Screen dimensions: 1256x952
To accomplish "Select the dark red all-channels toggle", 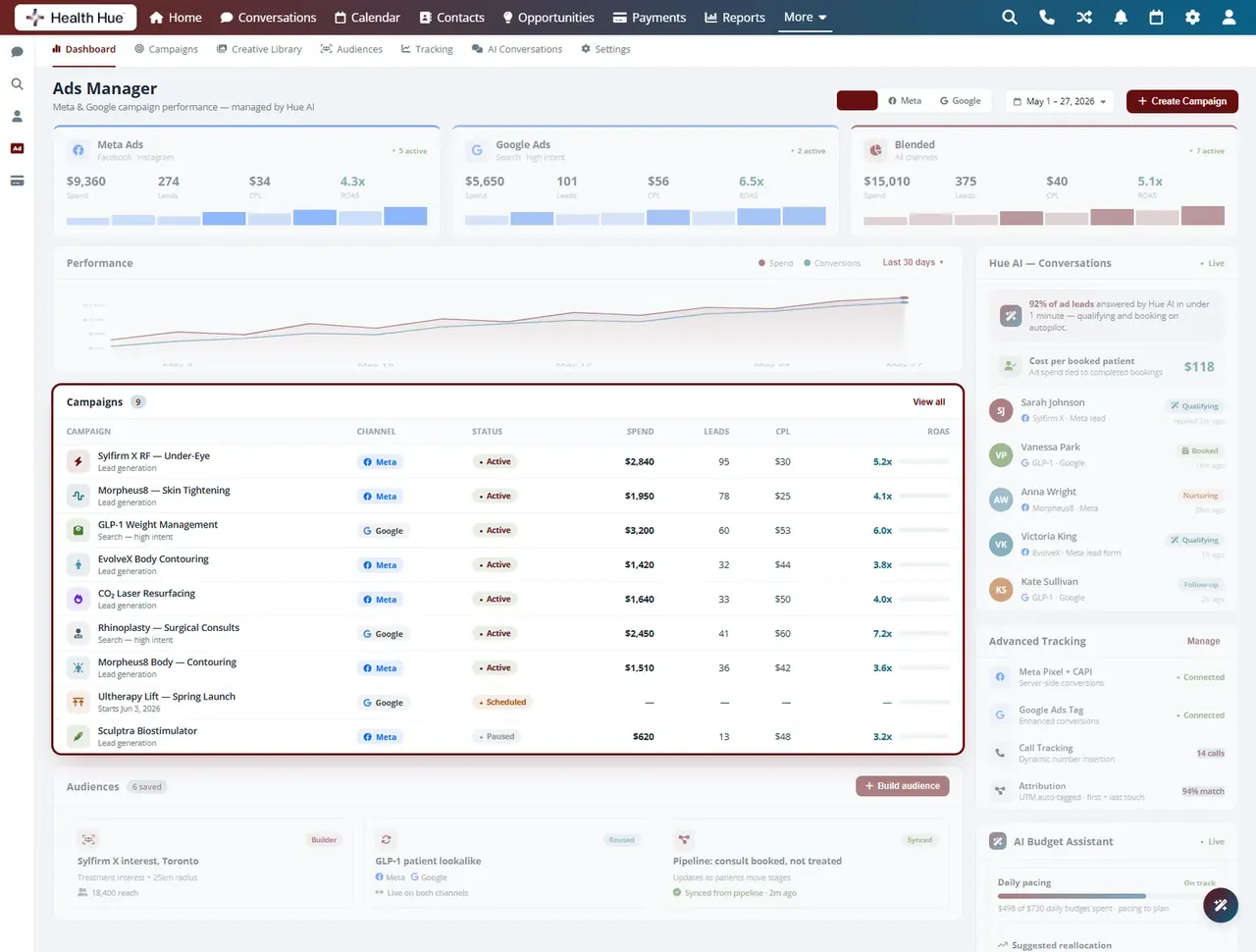I will [x=857, y=101].
